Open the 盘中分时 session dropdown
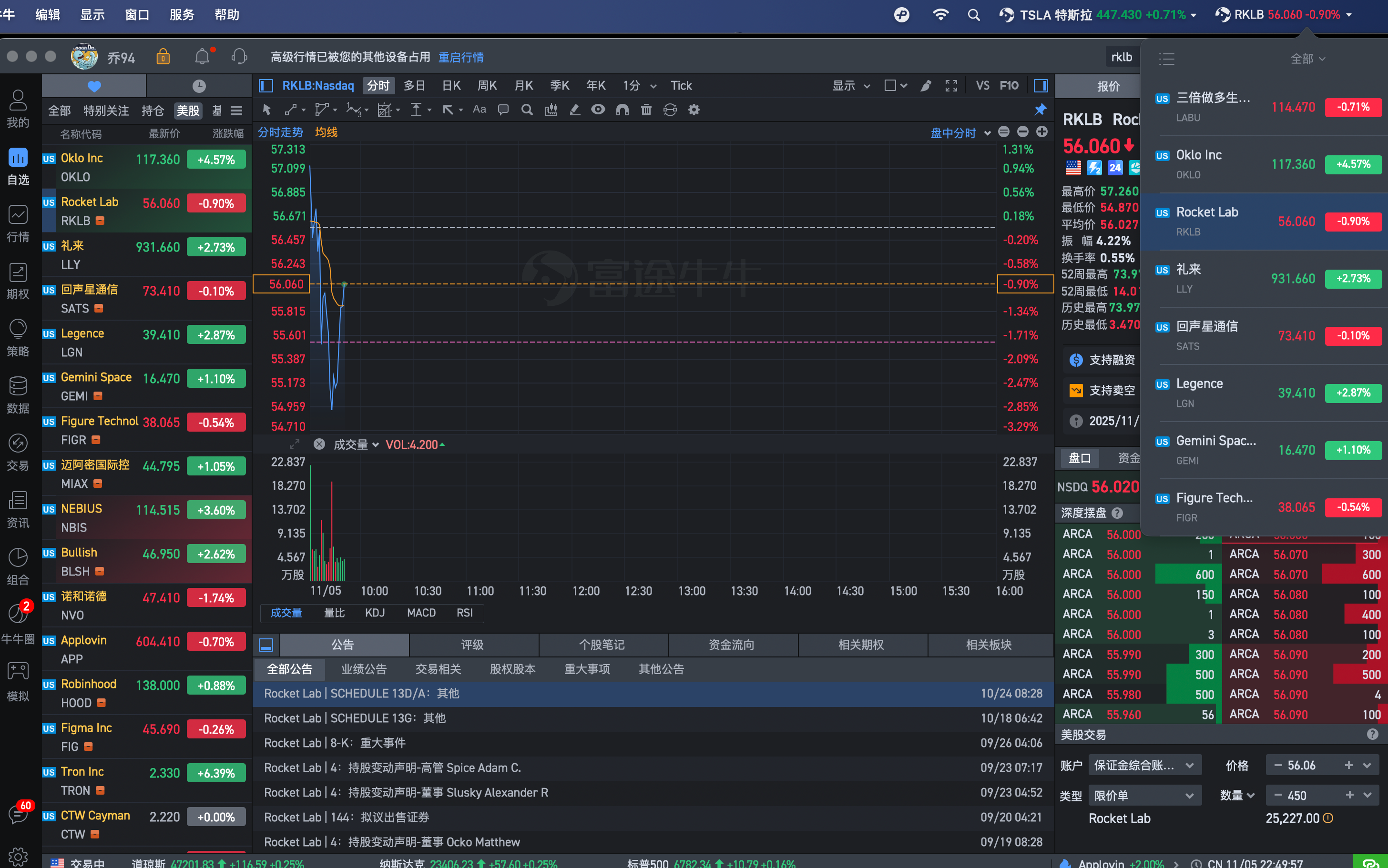The width and height of the screenshot is (1388, 868). pyautogui.click(x=959, y=133)
